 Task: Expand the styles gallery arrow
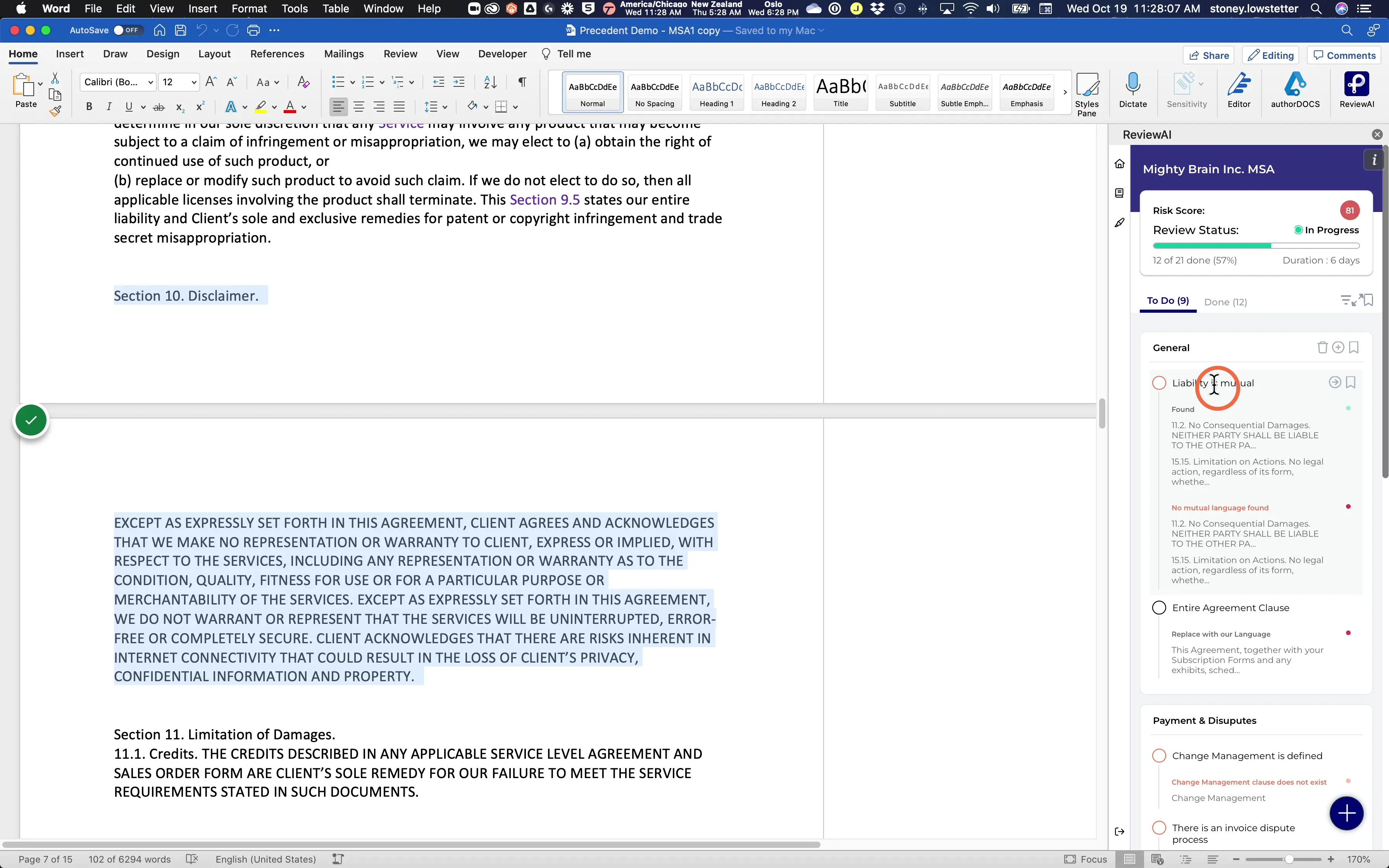(1065, 93)
